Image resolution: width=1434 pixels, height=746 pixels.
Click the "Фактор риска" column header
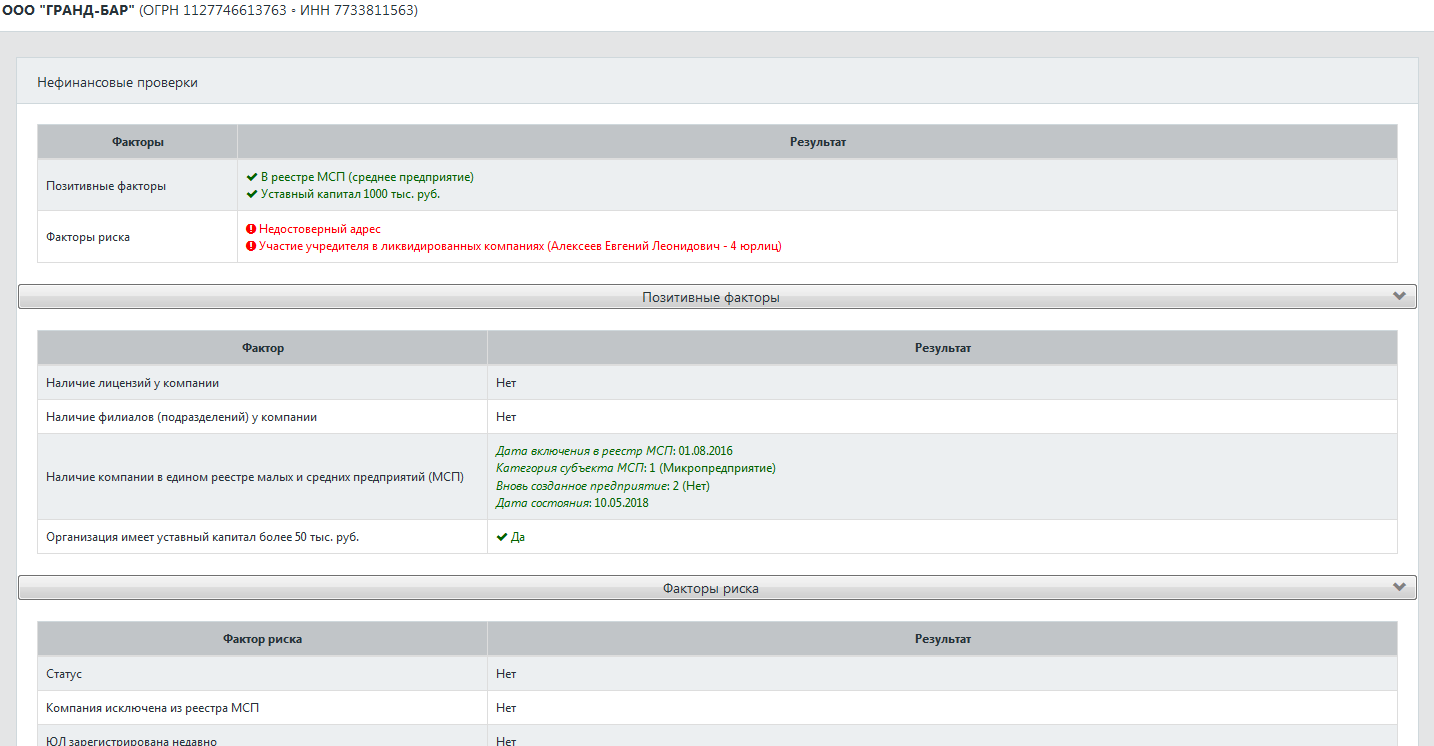click(x=262, y=639)
